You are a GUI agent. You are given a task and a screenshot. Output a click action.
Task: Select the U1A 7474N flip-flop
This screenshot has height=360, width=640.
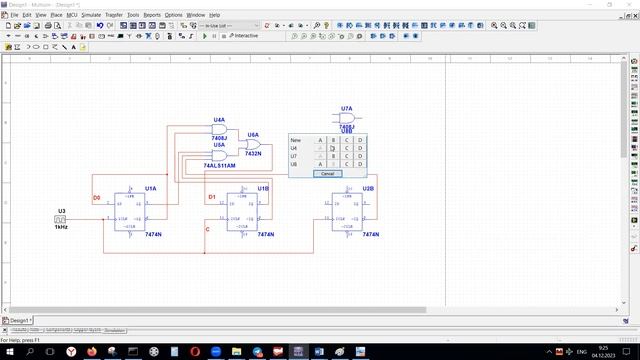pyautogui.click(x=130, y=212)
